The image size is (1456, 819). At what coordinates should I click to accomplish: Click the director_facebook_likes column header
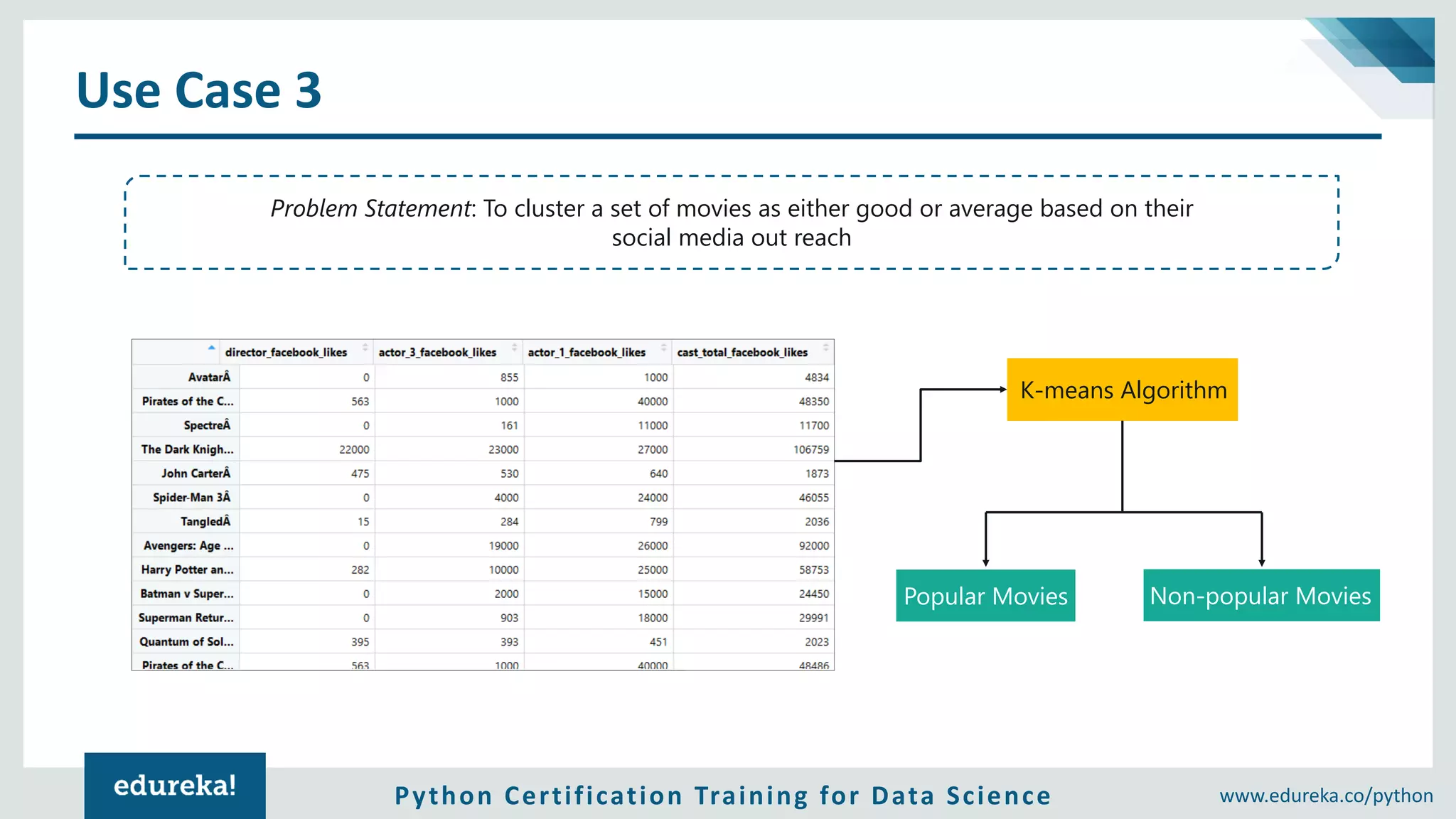click(x=286, y=353)
